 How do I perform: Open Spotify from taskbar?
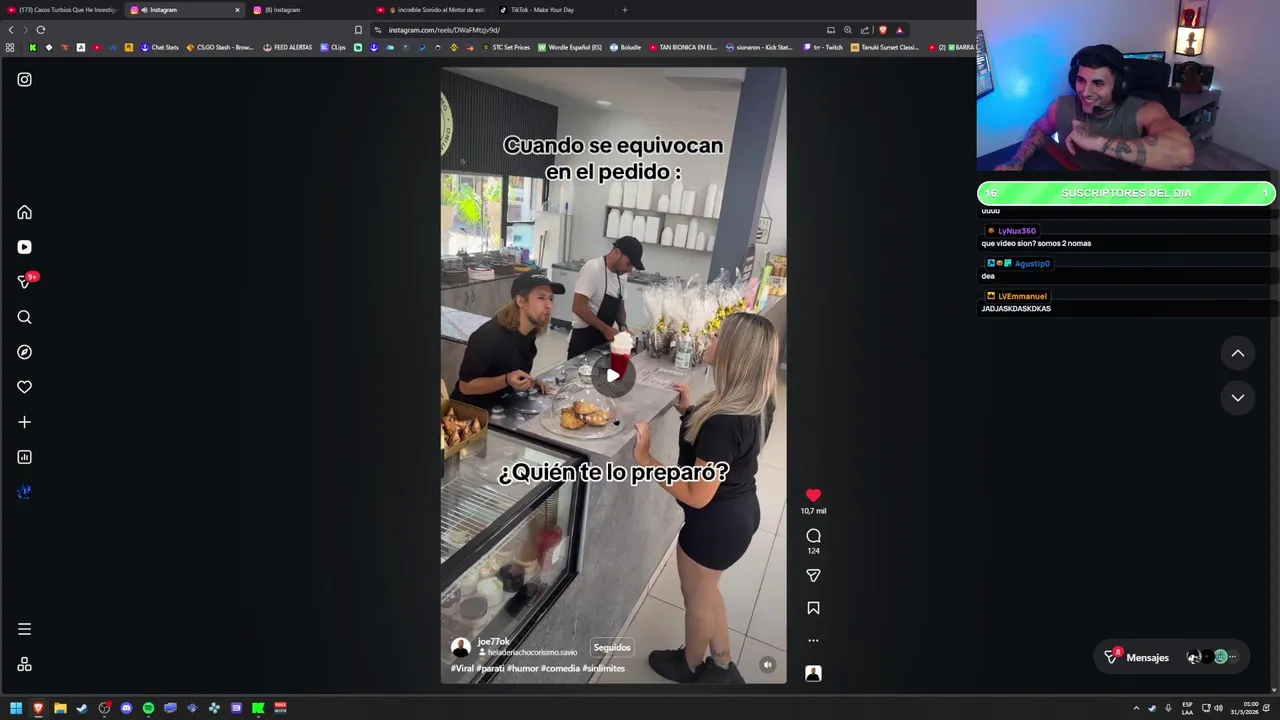[148, 708]
